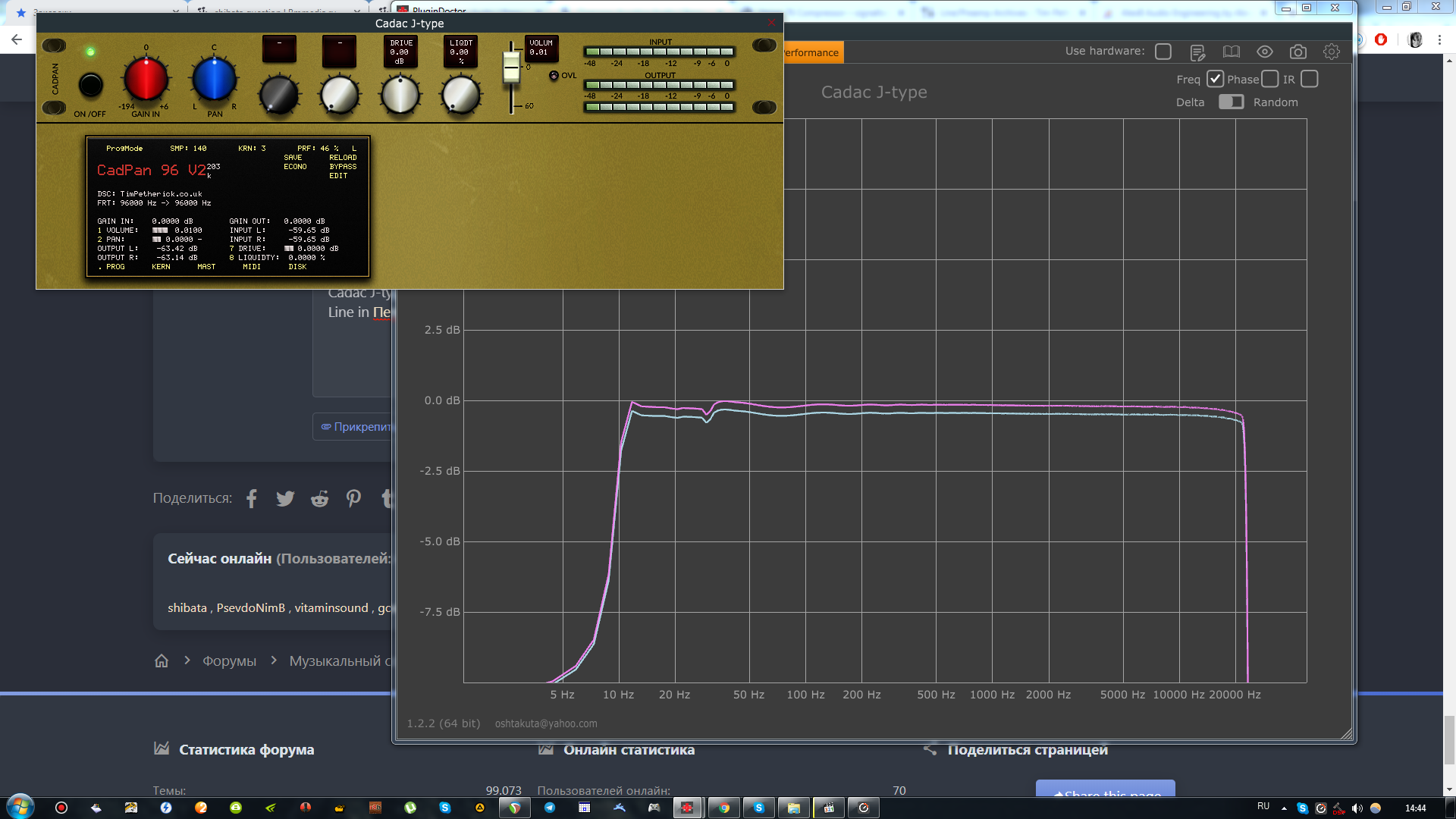Toggle the Cadac ON/OFF black button
This screenshot has width=1456, height=819.
[x=91, y=84]
